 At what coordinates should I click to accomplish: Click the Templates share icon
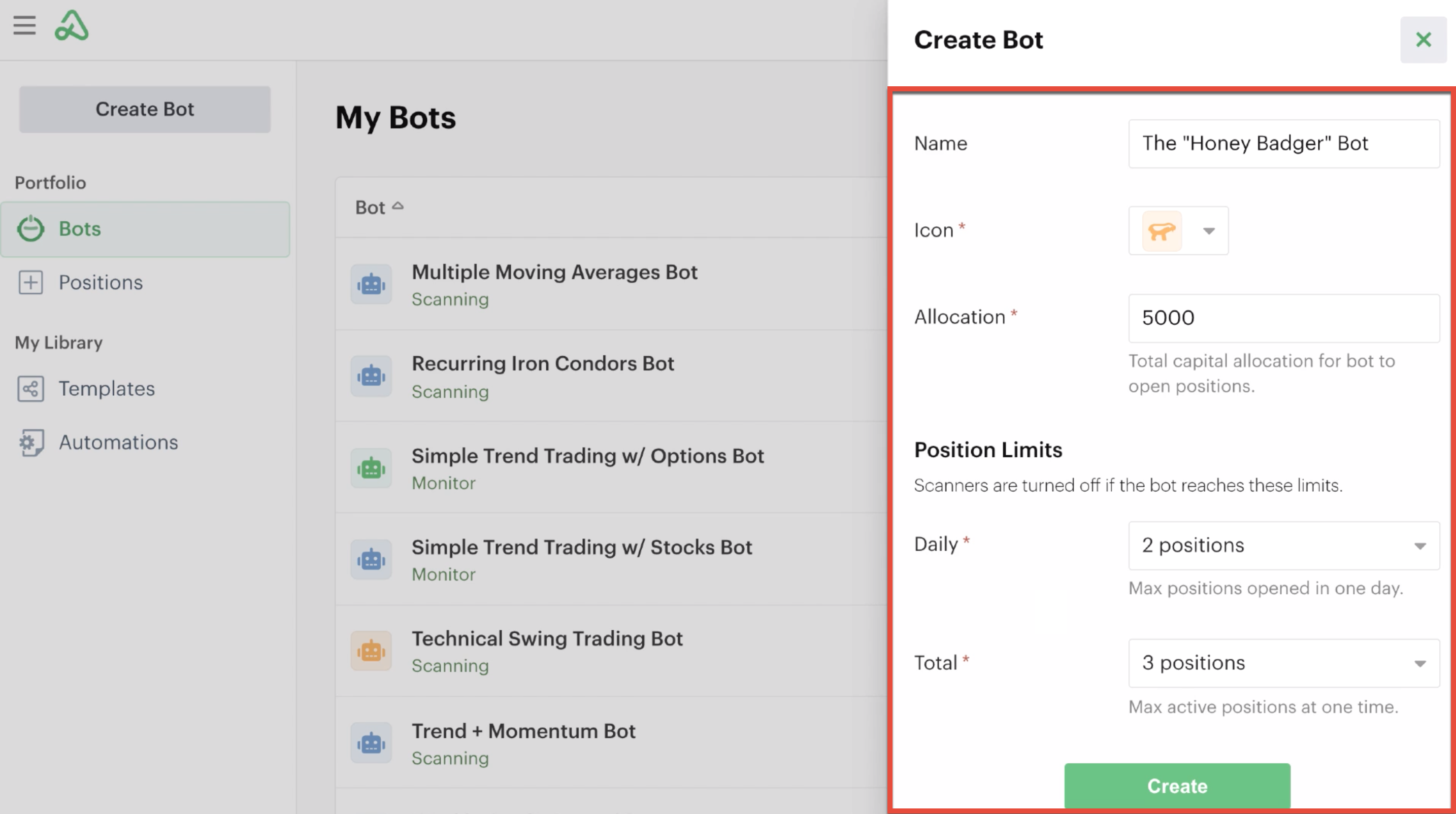[30, 389]
